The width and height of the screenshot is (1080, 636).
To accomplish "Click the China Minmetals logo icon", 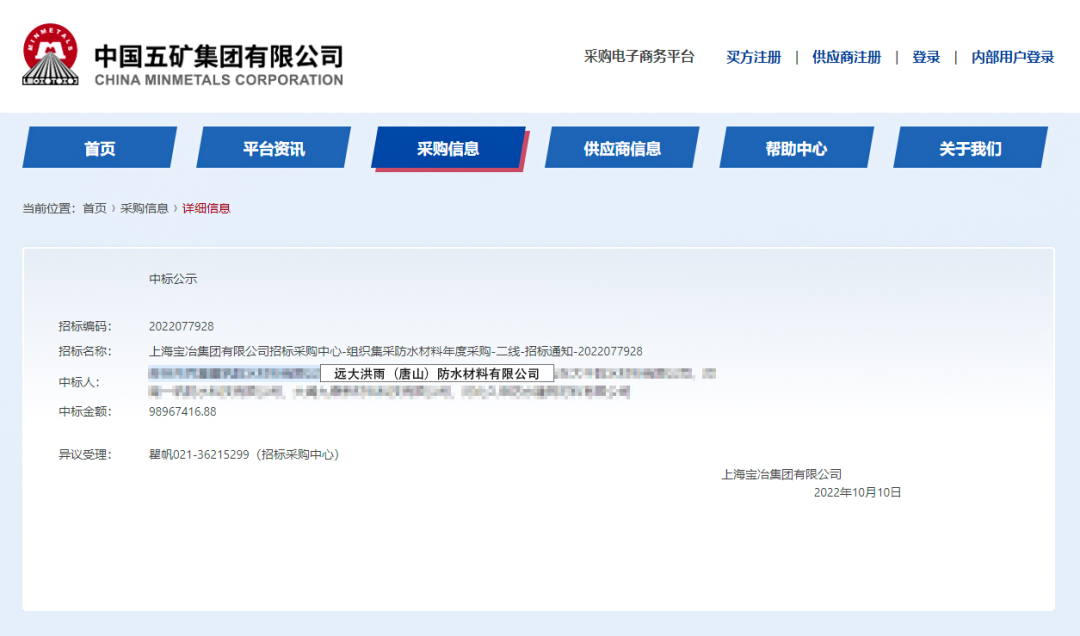I will (x=50, y=55).
